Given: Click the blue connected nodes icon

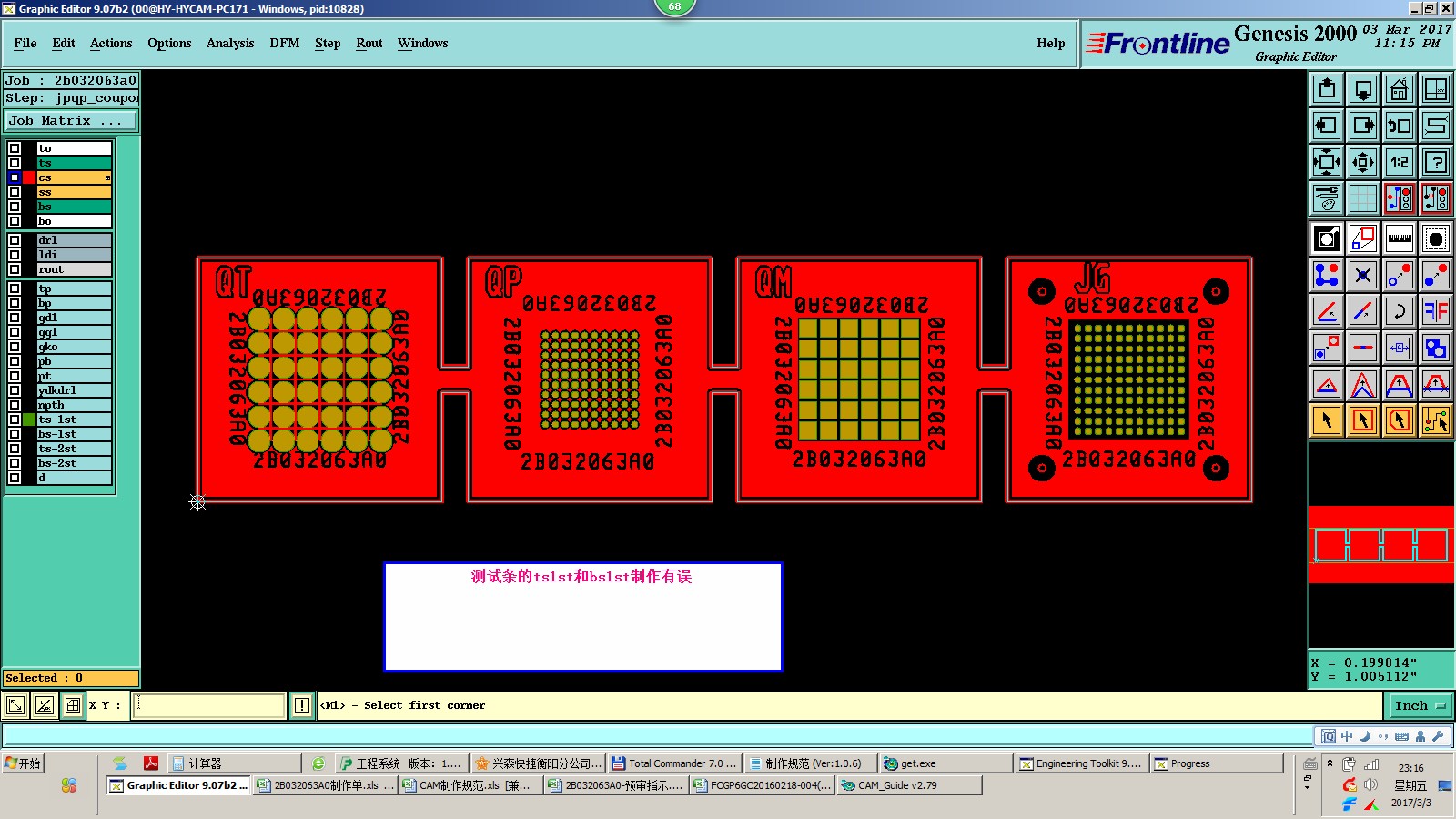Looking at the screenshot, I should (1327, 275).
